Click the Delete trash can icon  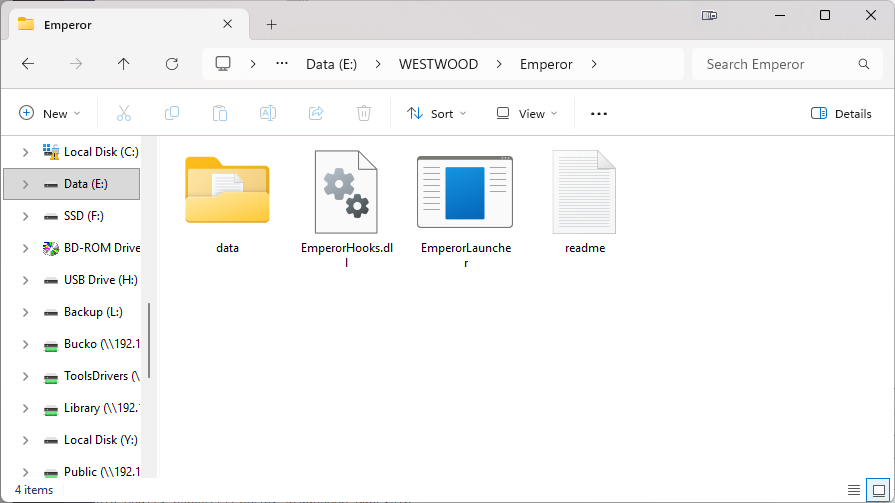[x=364, y=114]
